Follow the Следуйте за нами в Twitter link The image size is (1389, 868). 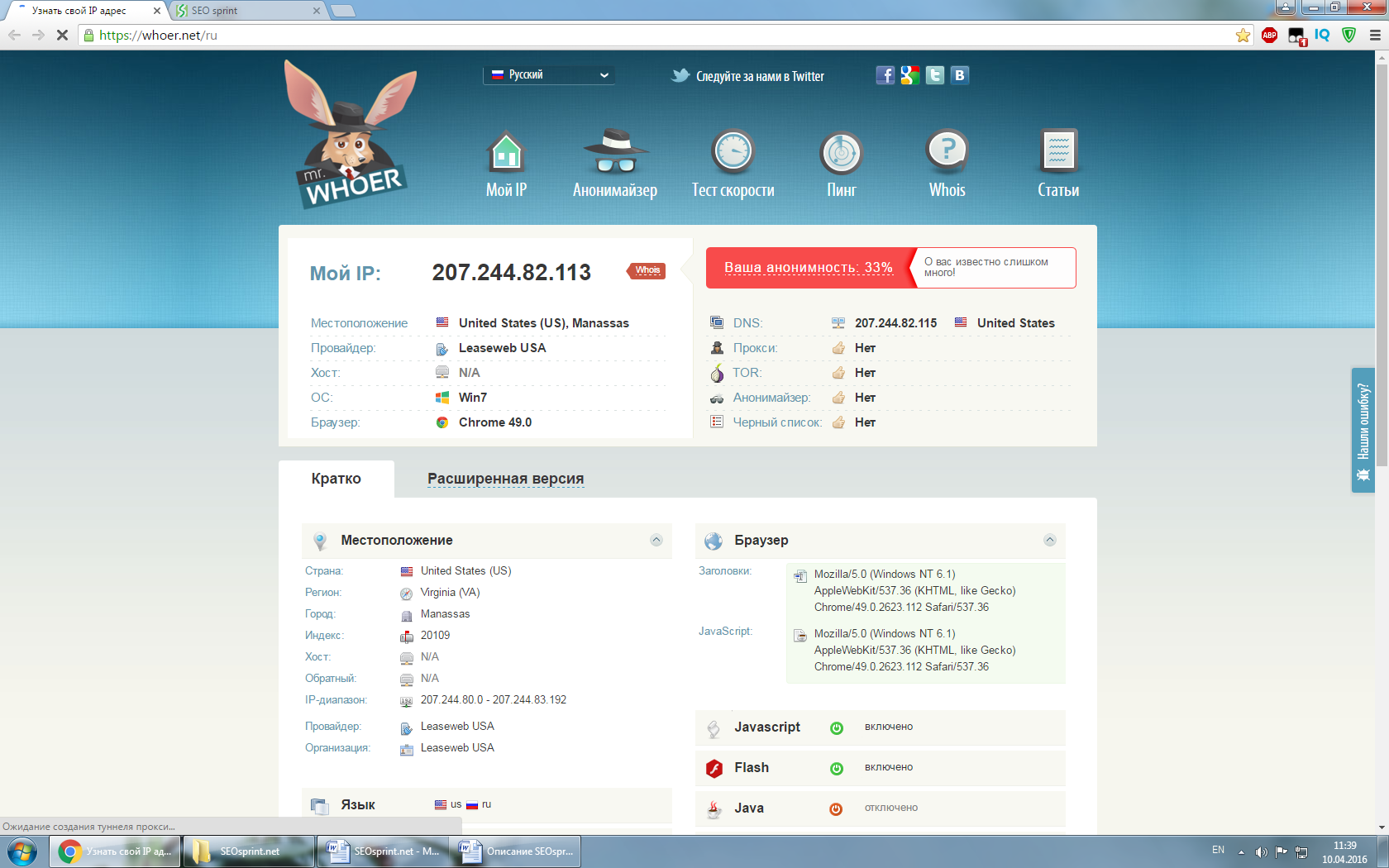[x=747, y=76]
